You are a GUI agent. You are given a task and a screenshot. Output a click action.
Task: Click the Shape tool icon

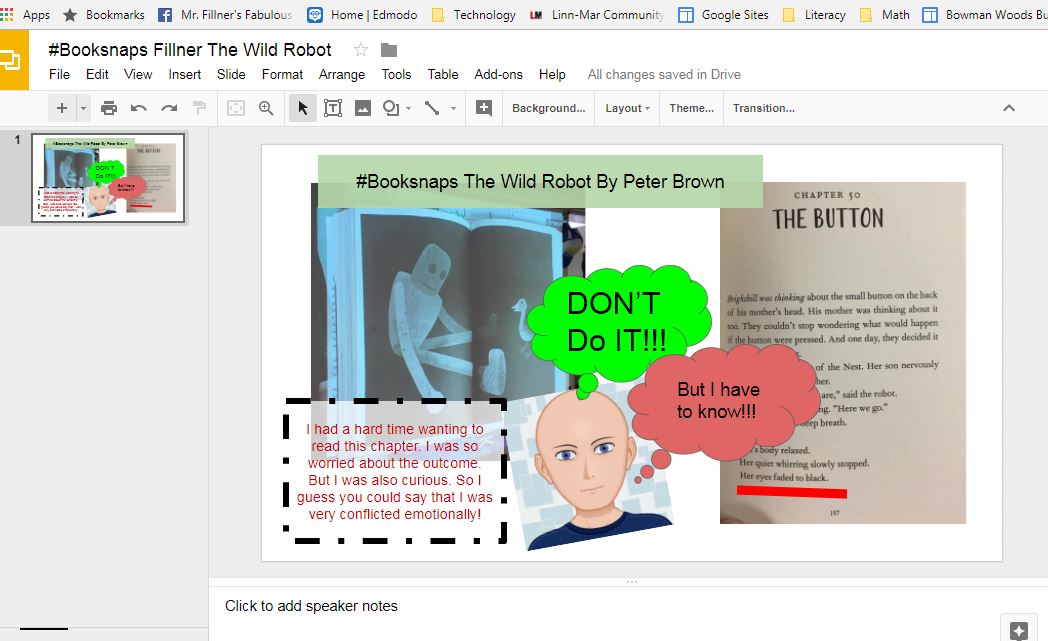(391, 108)
